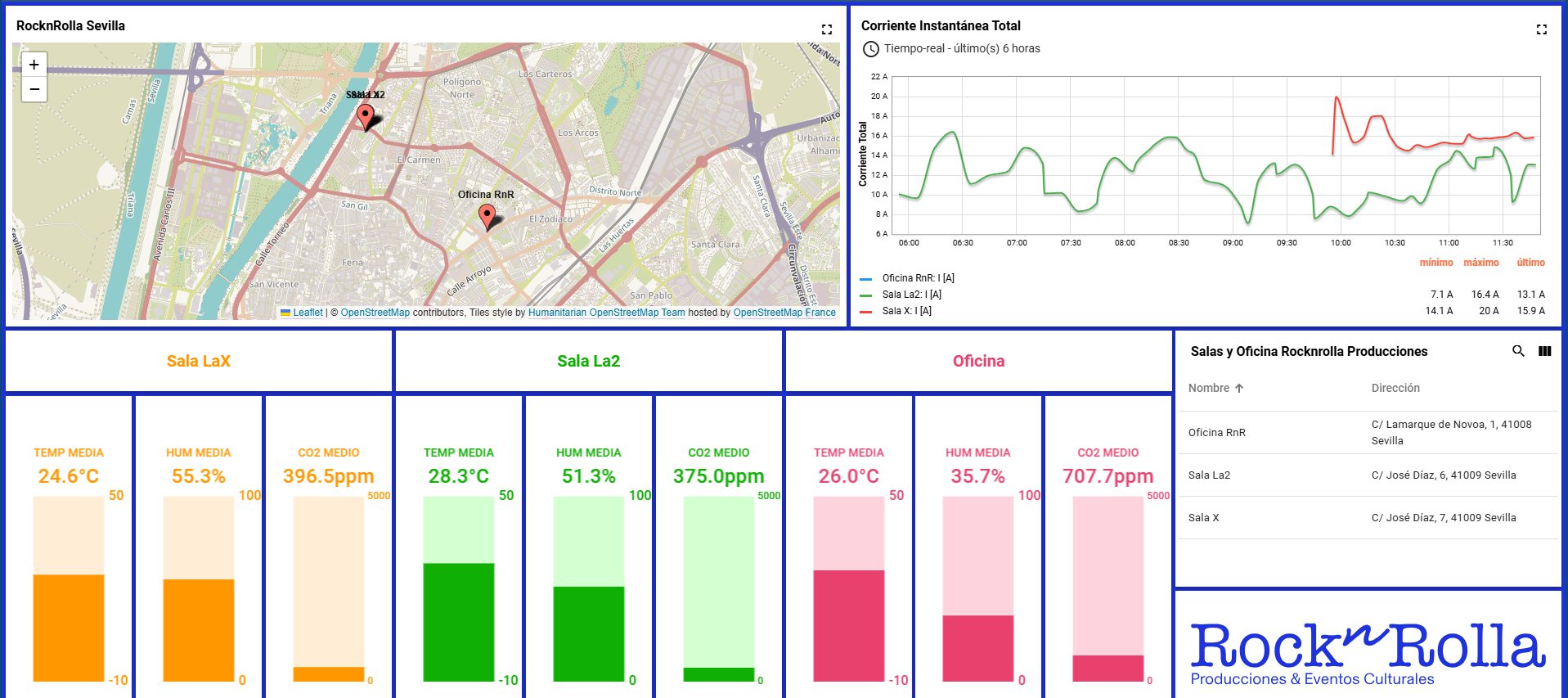Click Sala La2 CO2 gauge bar
1568x698 pixels.
coord(719,588)
